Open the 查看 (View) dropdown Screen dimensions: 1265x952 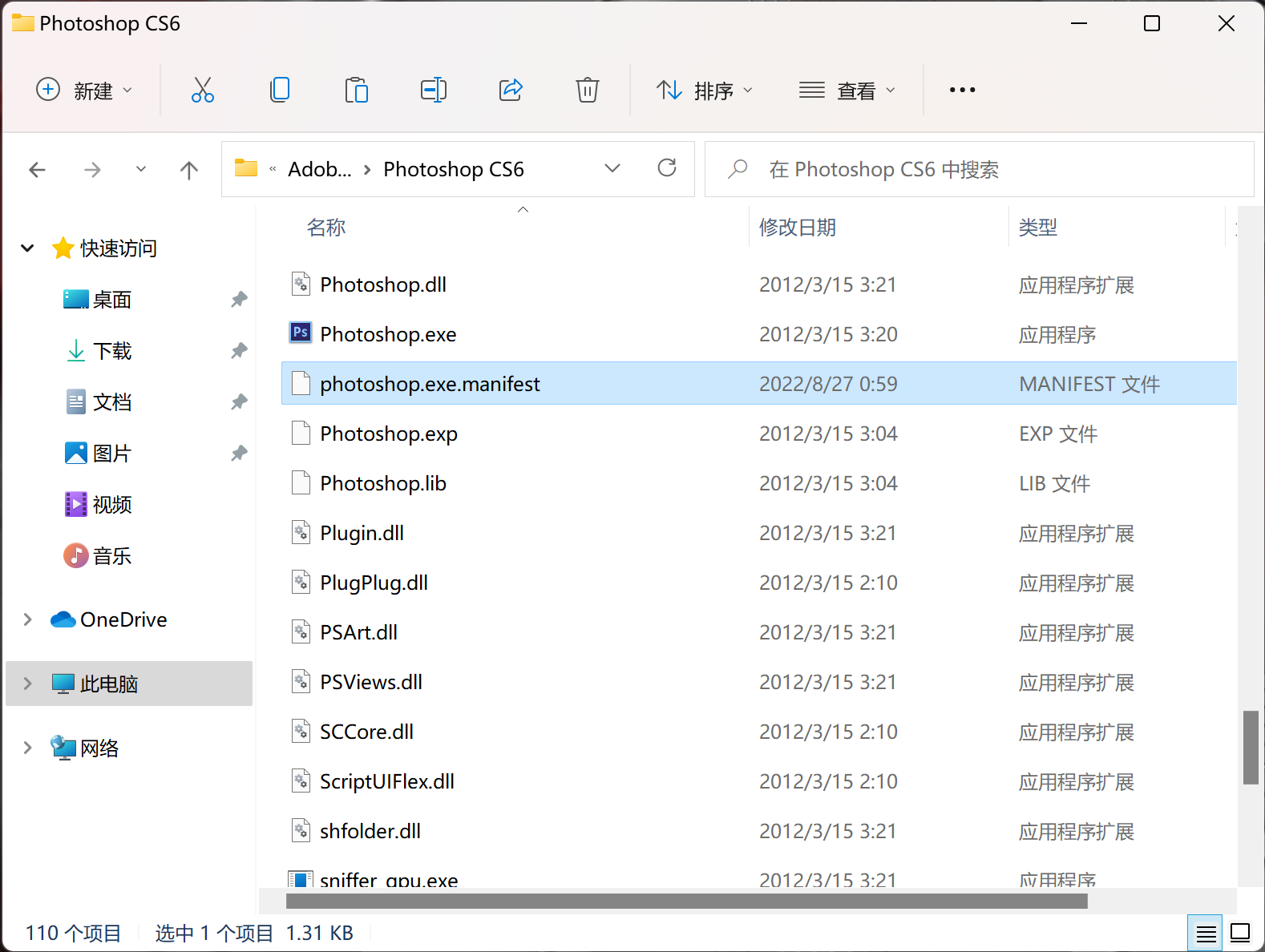pos(847,90)
